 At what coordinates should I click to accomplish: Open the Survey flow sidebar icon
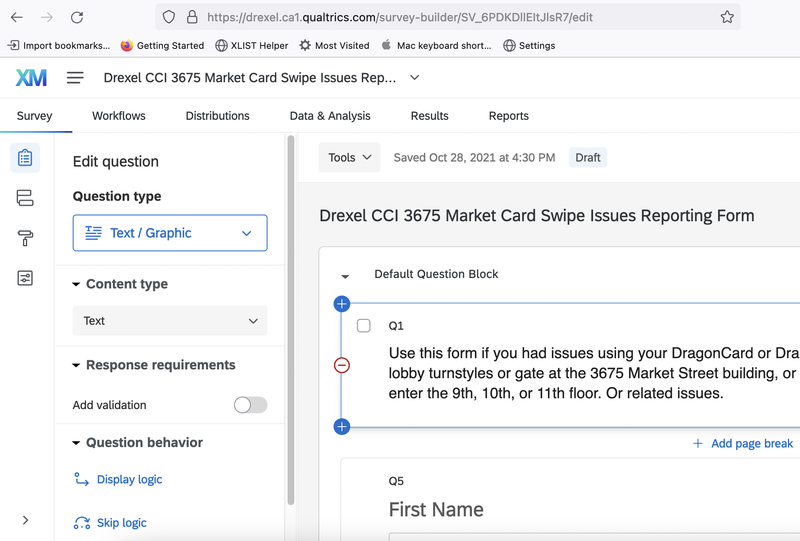tap(25, 198)
